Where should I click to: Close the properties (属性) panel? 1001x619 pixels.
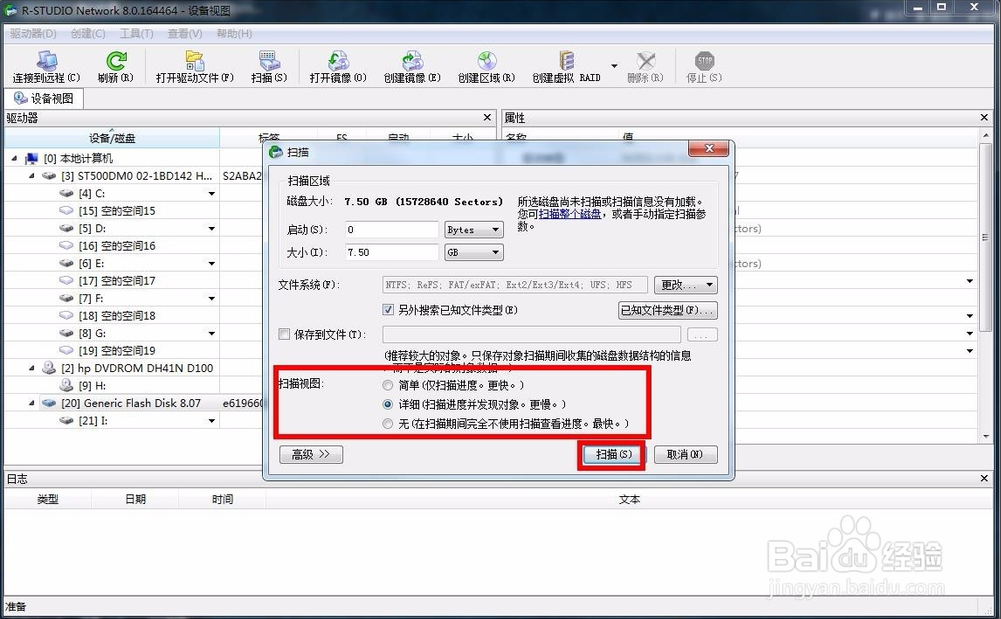pyautogui.click(x=984, y=117)
